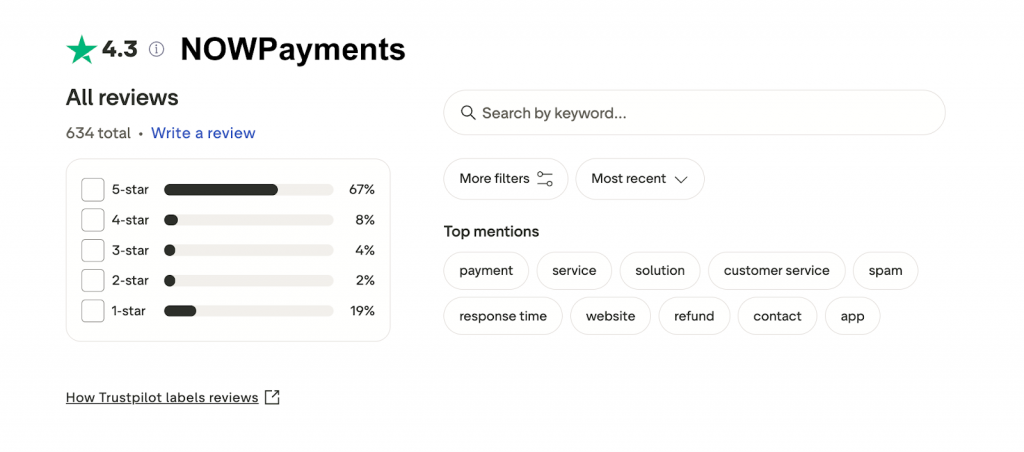This screenshot has height=452, width=1024.
Task: Click into the Search by keyword field
Action: click(x=700, y=113)
